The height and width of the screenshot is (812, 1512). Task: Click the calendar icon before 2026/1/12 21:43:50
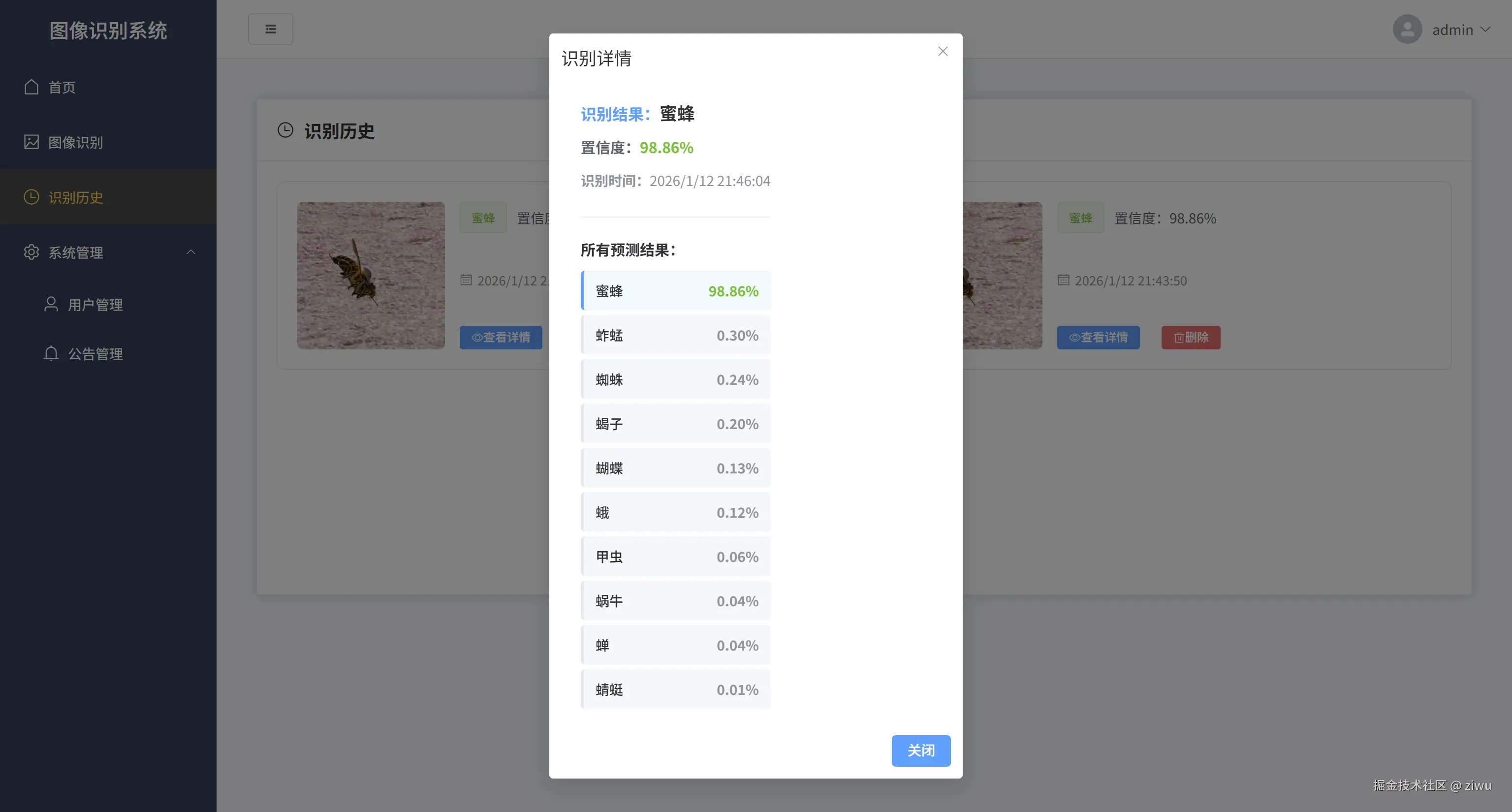[x=1064, y=280]
